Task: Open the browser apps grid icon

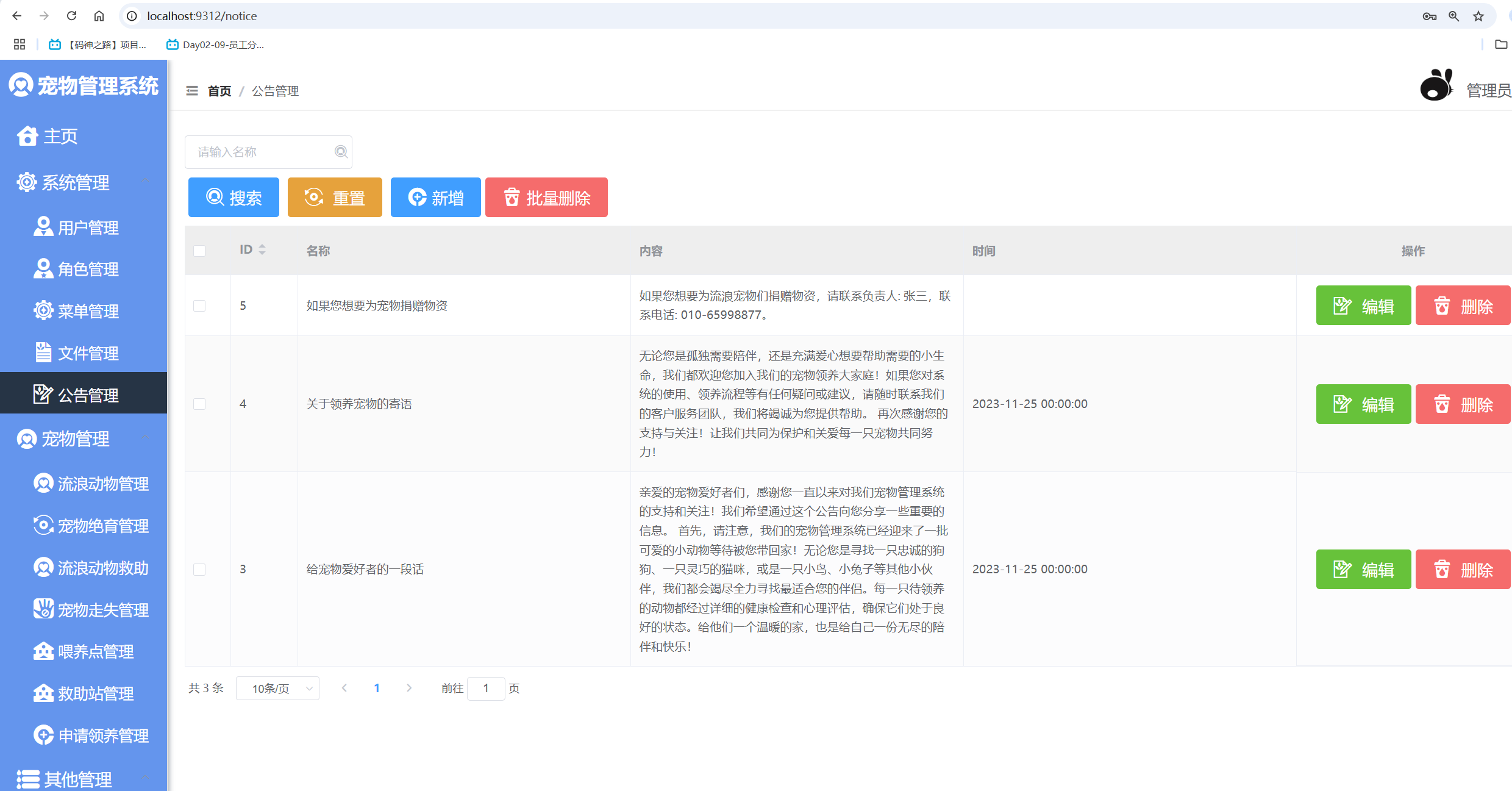Action: [x=20, y=44]
